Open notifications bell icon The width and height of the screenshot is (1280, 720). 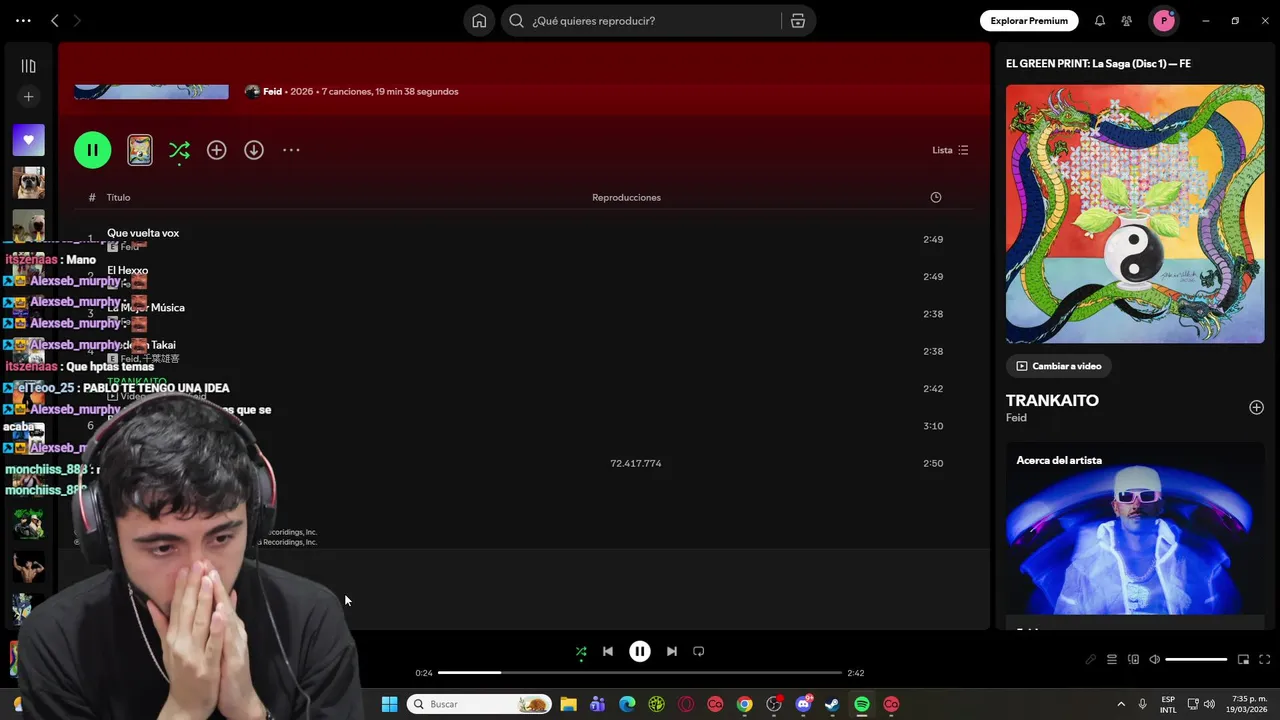point(1100,21)
